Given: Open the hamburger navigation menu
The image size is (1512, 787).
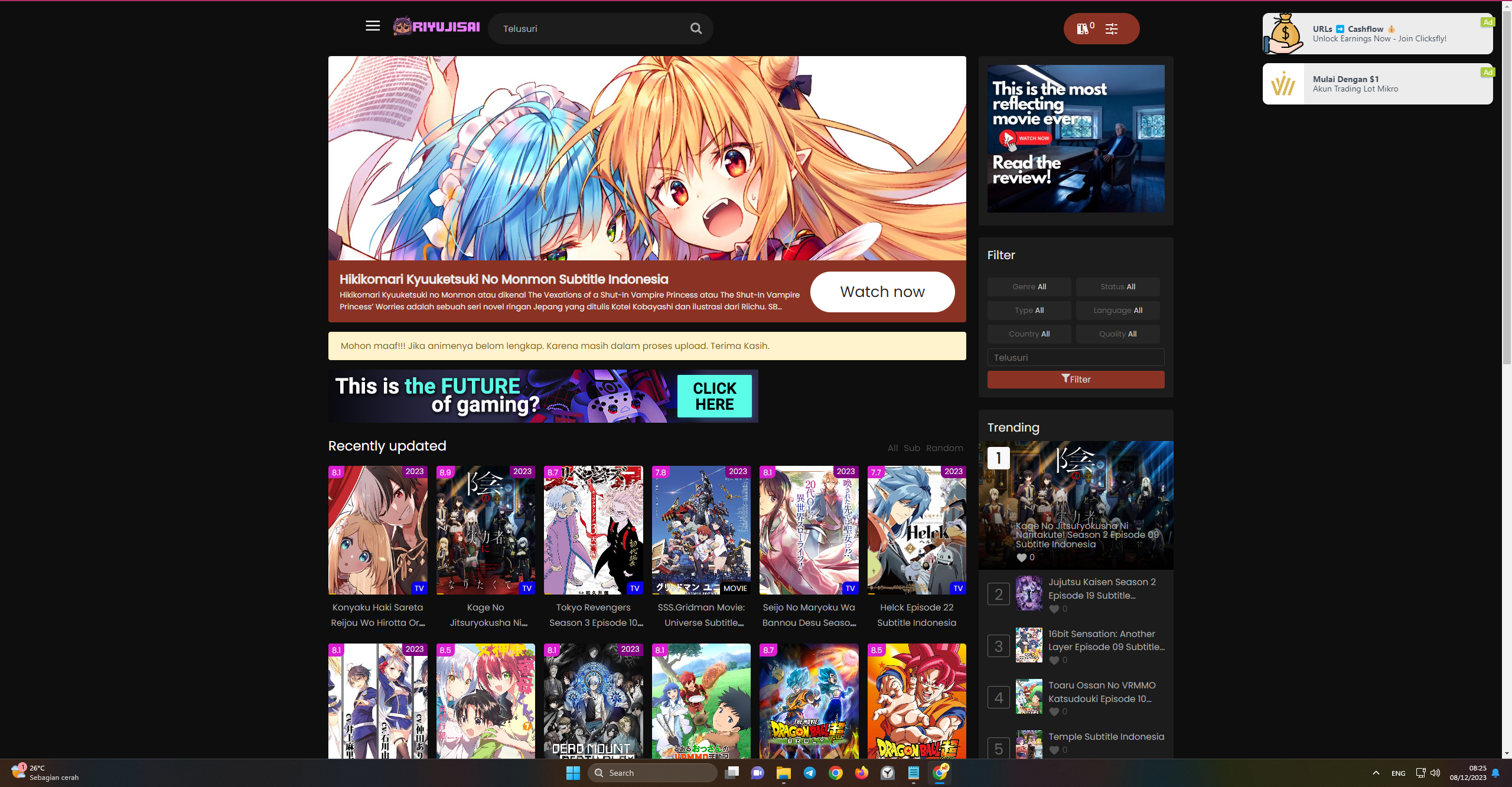Looking at the screenshot, I should pos(372,26).
